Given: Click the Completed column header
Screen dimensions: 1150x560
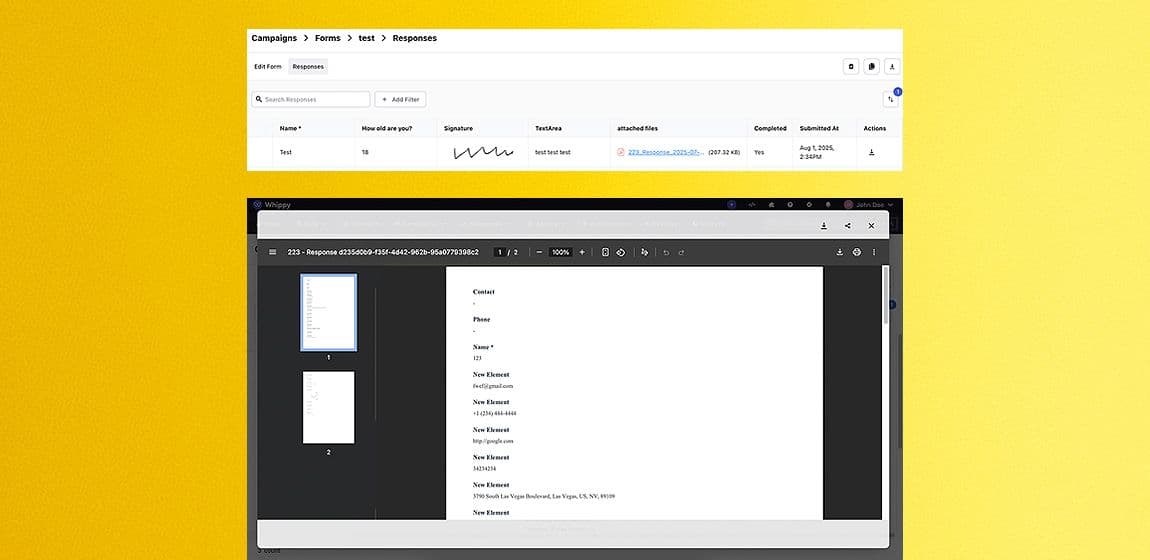Looking at the screenshot, I should pyautogui.click(x=770, y=128).
